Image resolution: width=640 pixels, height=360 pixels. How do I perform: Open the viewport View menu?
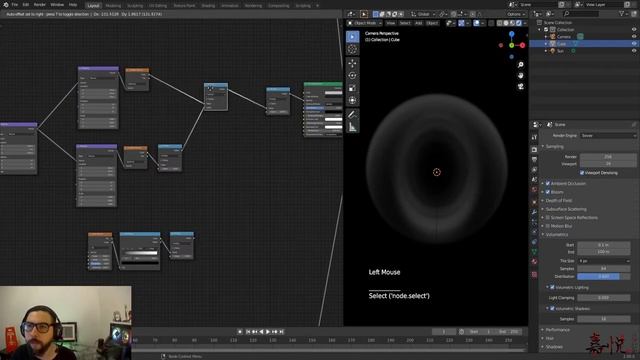click(x=391, y=23)
